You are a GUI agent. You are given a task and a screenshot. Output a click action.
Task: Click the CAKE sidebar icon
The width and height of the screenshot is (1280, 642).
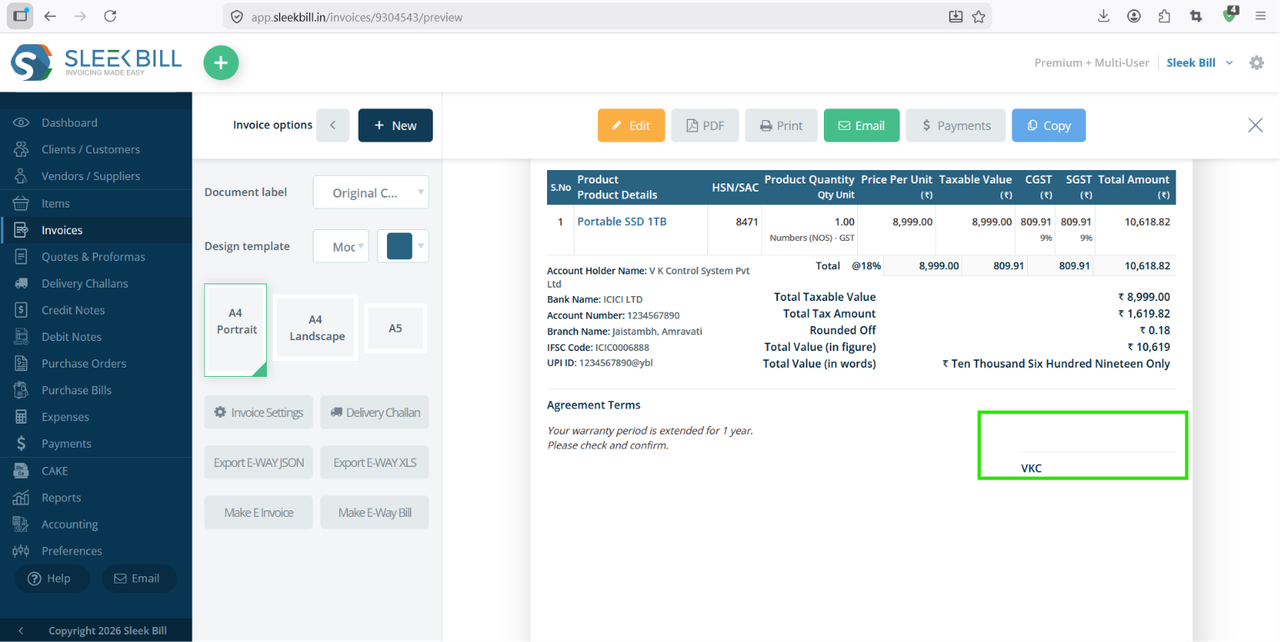pos(21,471)
